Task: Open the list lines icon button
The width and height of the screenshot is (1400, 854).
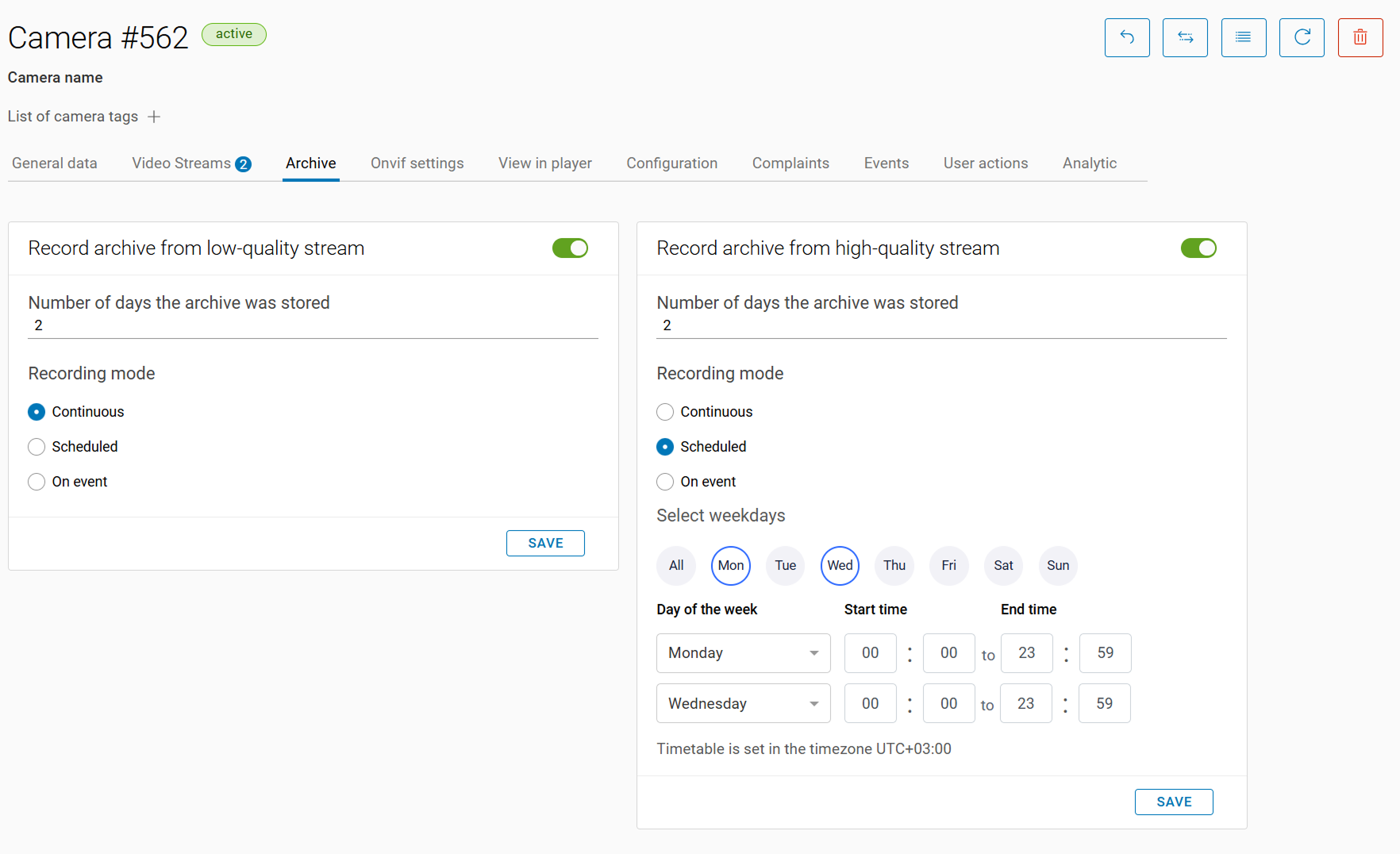Action: (1244, 37)
